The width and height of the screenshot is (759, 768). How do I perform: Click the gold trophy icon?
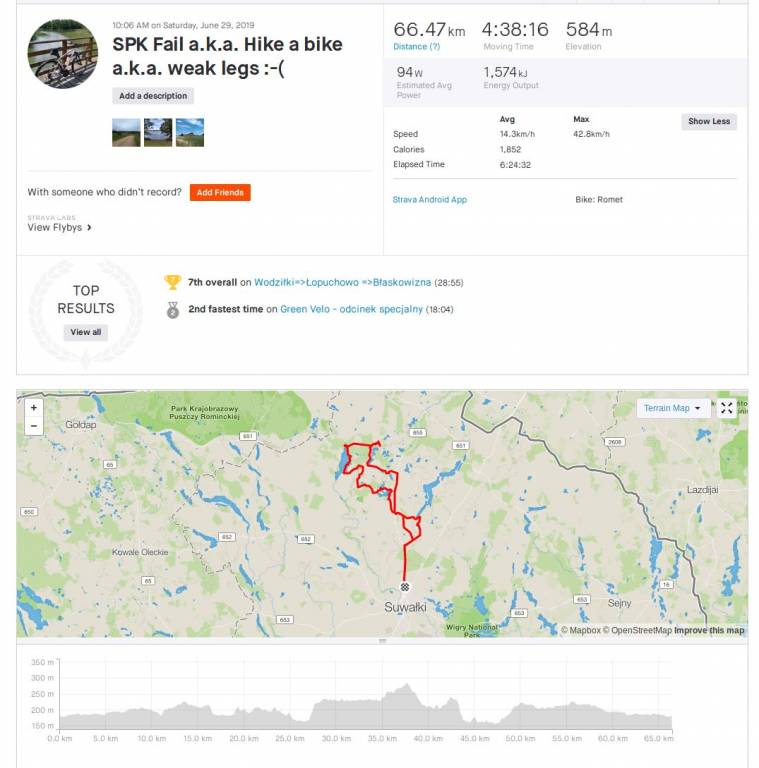(x=173, y=283)
